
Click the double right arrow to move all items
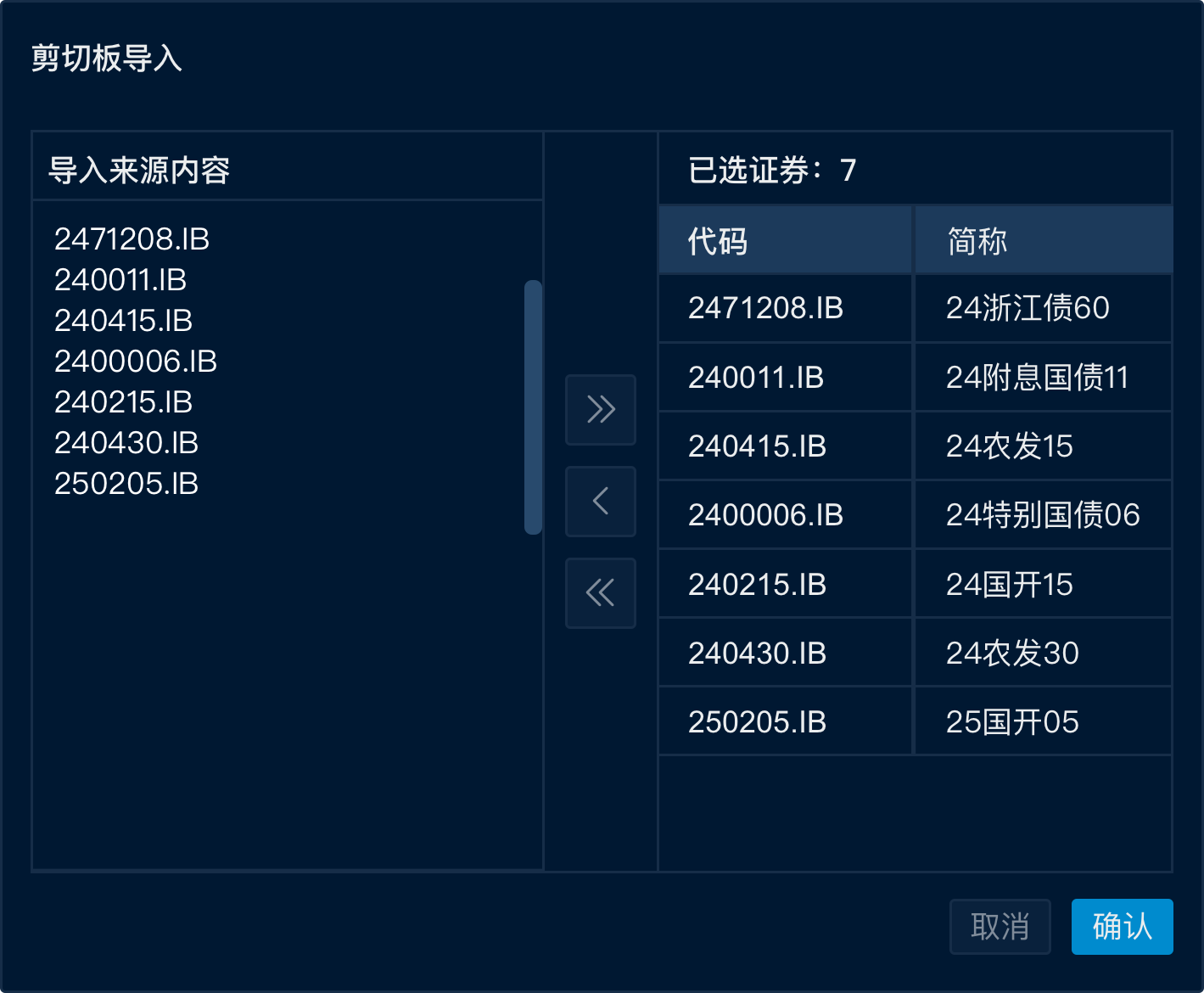[600, 410]
